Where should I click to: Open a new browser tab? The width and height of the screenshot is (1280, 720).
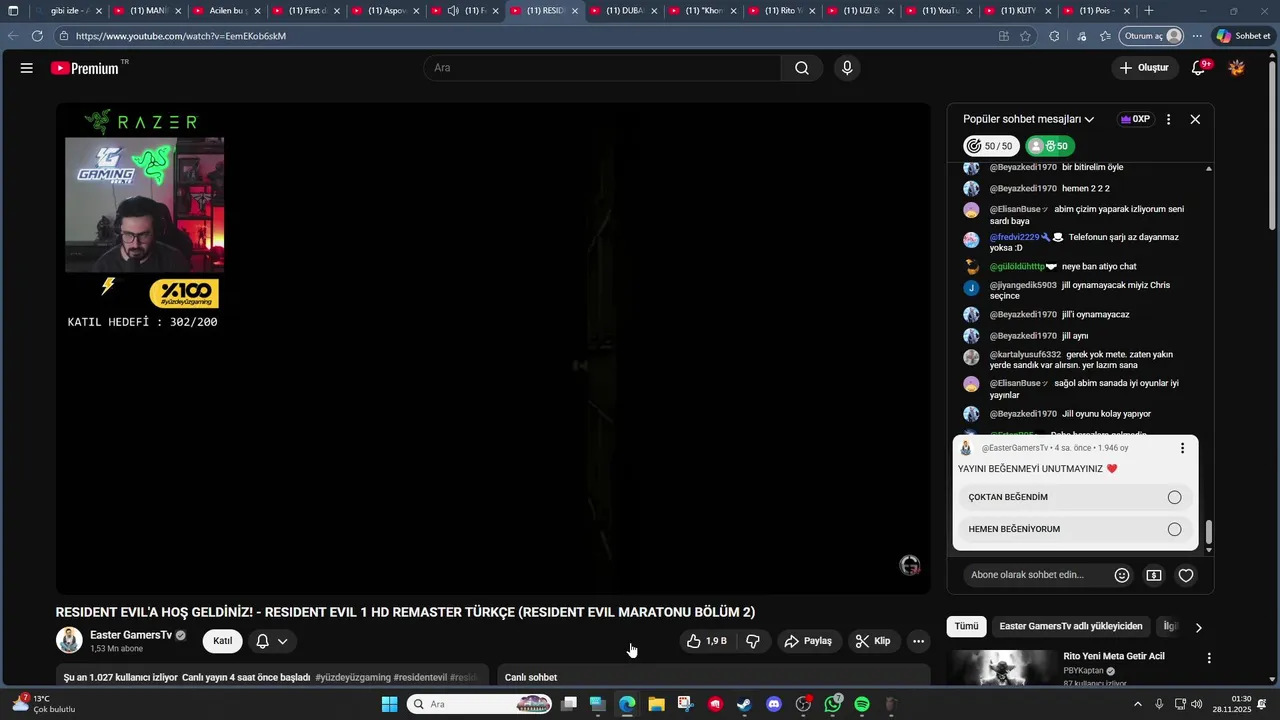pyautogui.click(x=1149, y=11)
